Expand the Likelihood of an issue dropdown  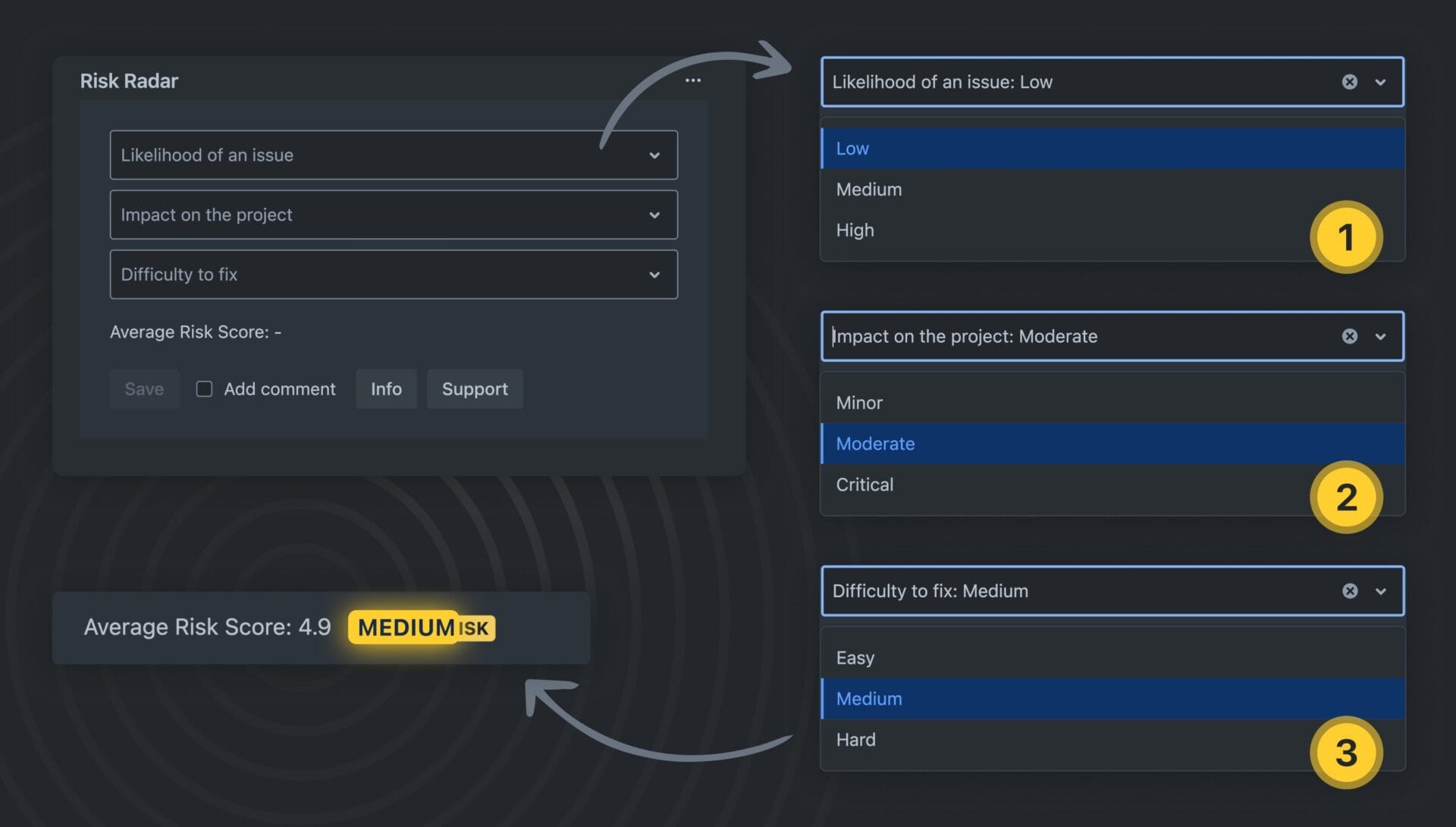click(x=393, y=155)
